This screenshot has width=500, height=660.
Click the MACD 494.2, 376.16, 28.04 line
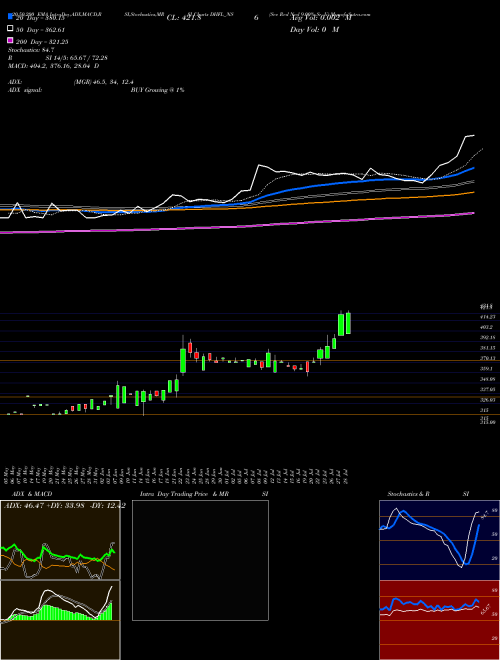click(x=53, y=66)
